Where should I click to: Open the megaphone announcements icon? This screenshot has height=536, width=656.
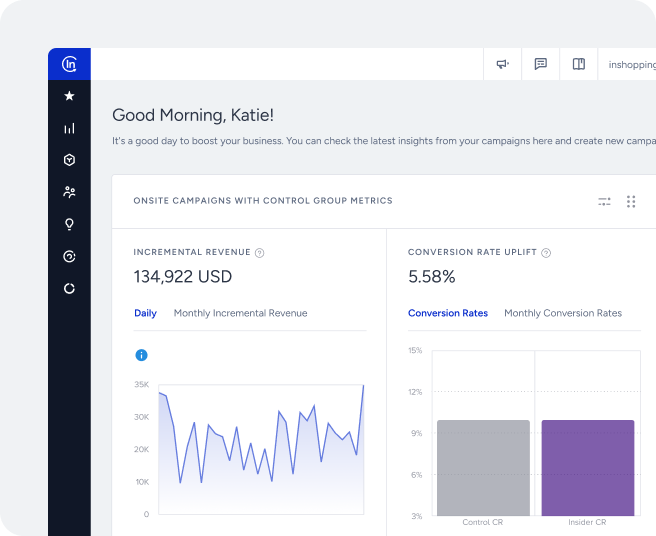[x=502, y=64]
